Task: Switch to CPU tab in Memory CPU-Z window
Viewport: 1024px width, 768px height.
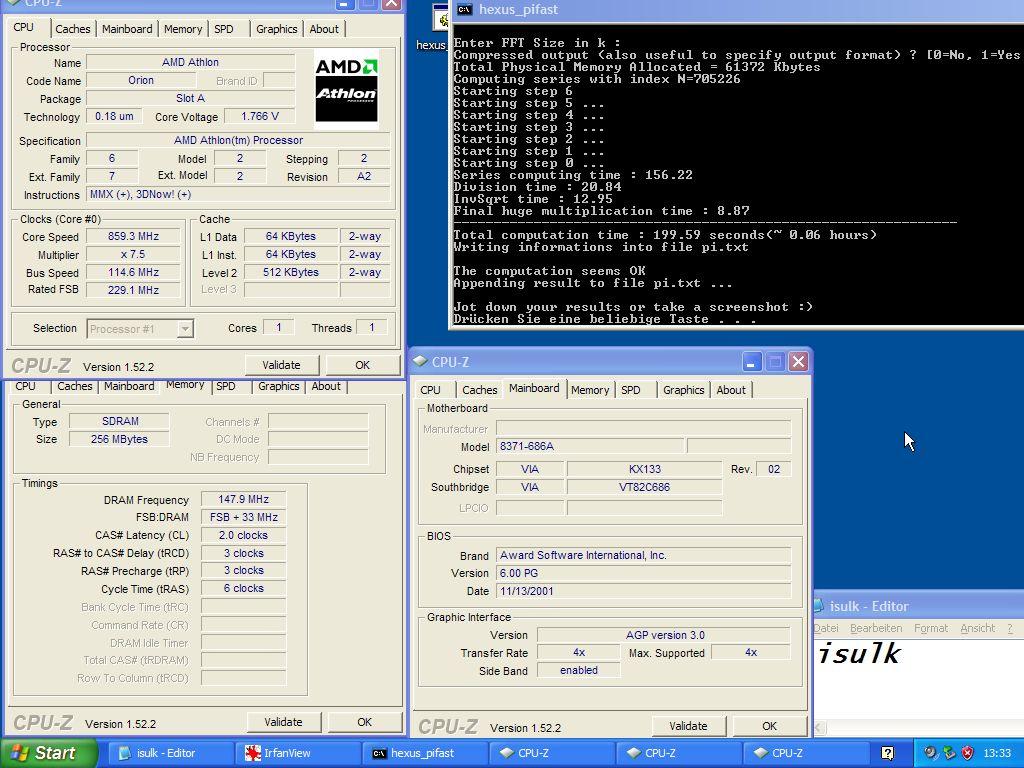Action: 25,386
